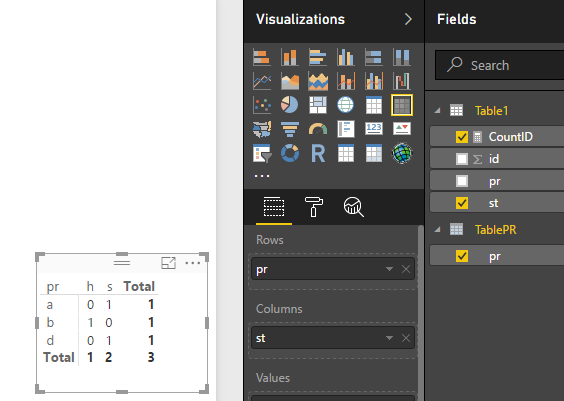Click the s column header in matrix

coord(109,287)
